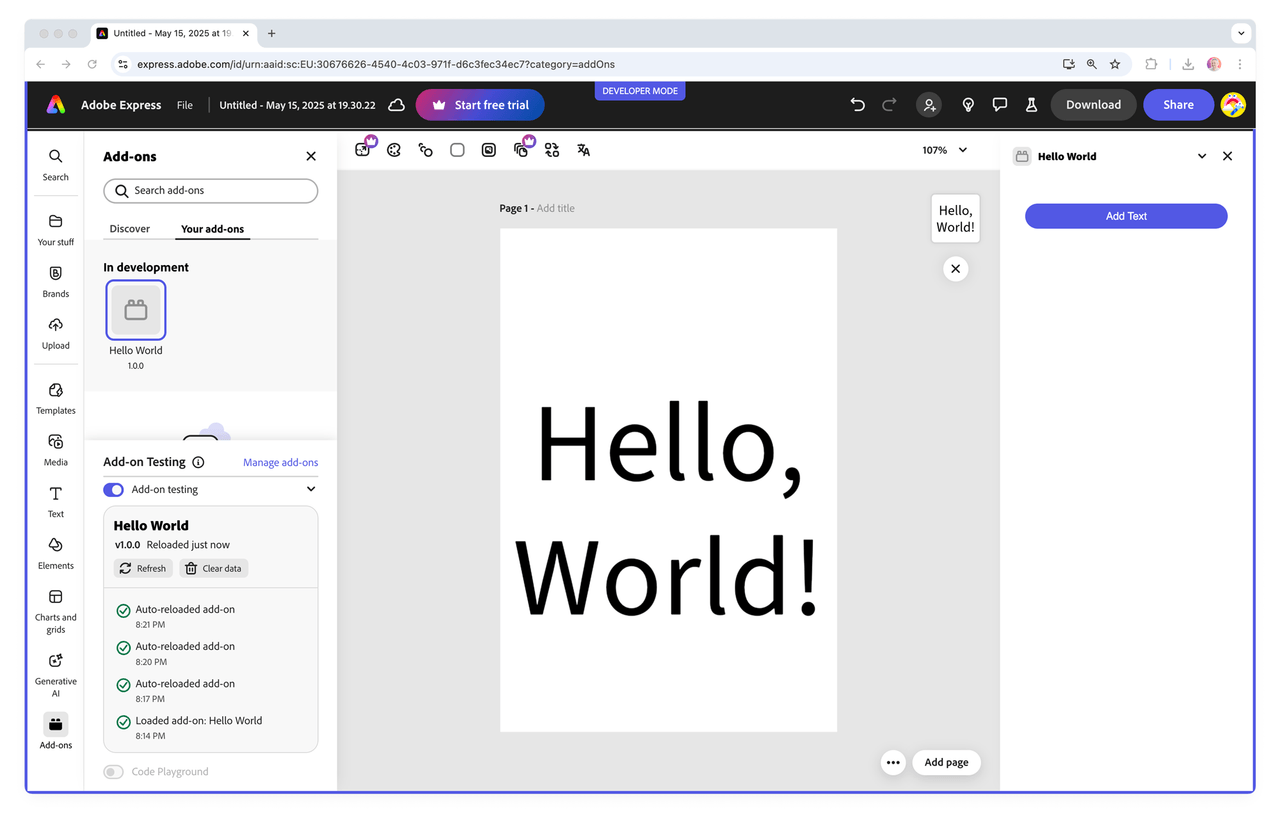Open the Translate tool in toolbar
Screen dimensions: 1280x824
[x=583, y=150]
